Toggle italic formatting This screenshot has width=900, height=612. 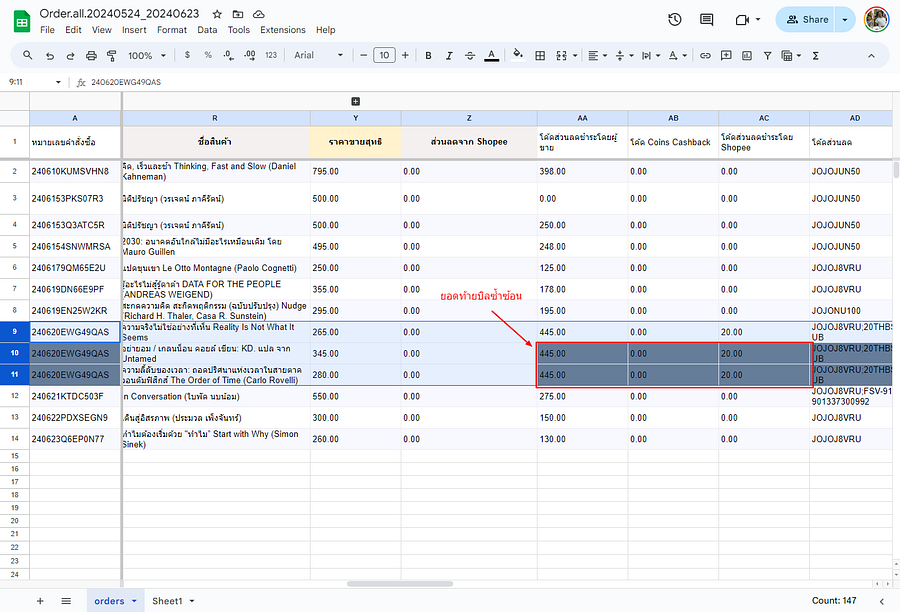point(450,55)
